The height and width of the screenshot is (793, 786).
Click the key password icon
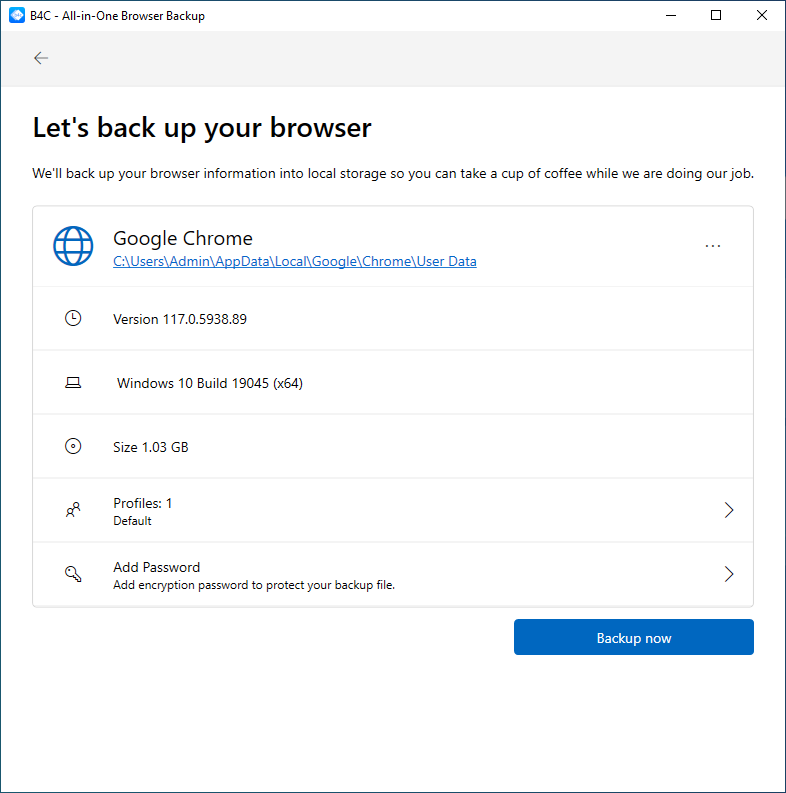[x=73, y=574]
